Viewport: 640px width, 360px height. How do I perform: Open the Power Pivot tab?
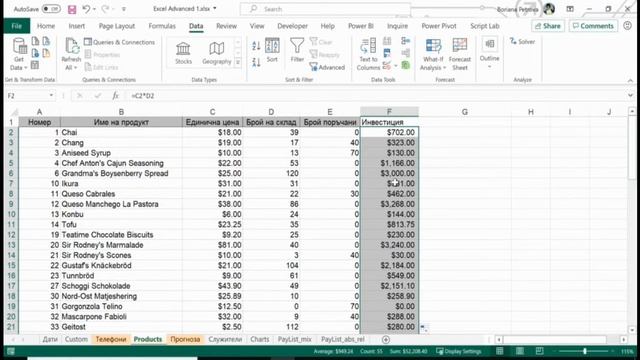(x=439, y=26)
